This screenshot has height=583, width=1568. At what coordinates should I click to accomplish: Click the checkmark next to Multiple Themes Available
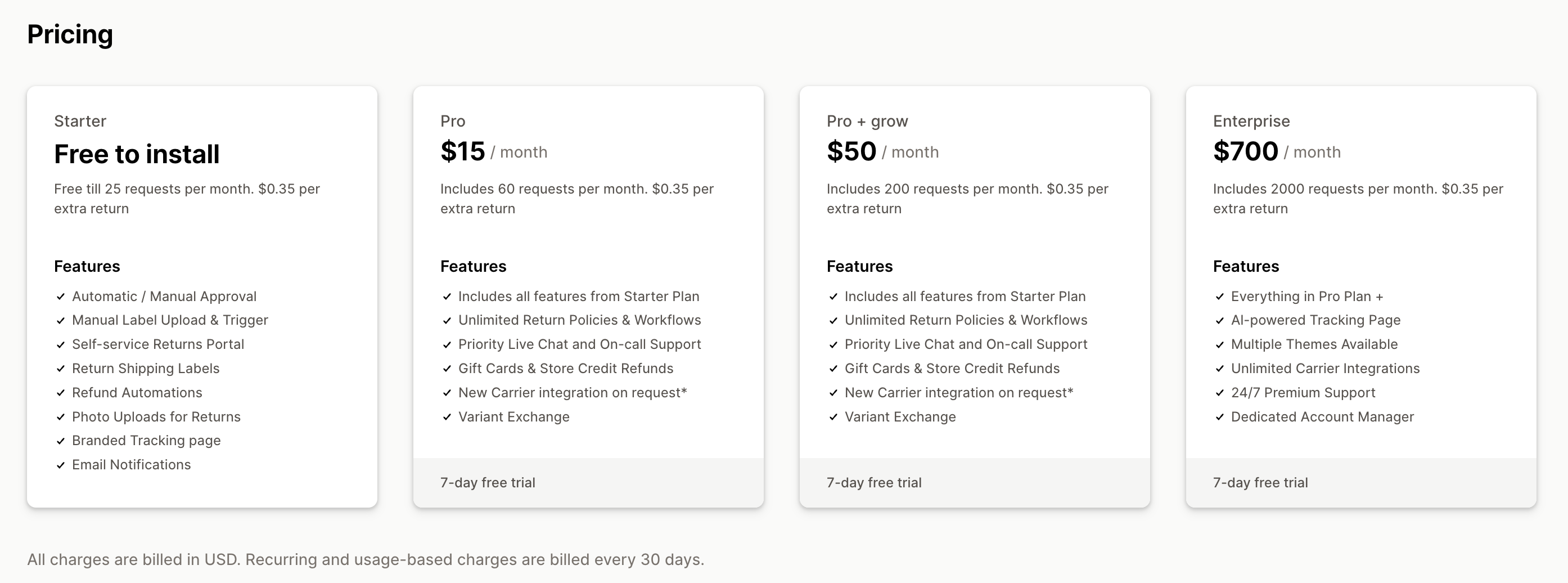[x=1220, y=345]
